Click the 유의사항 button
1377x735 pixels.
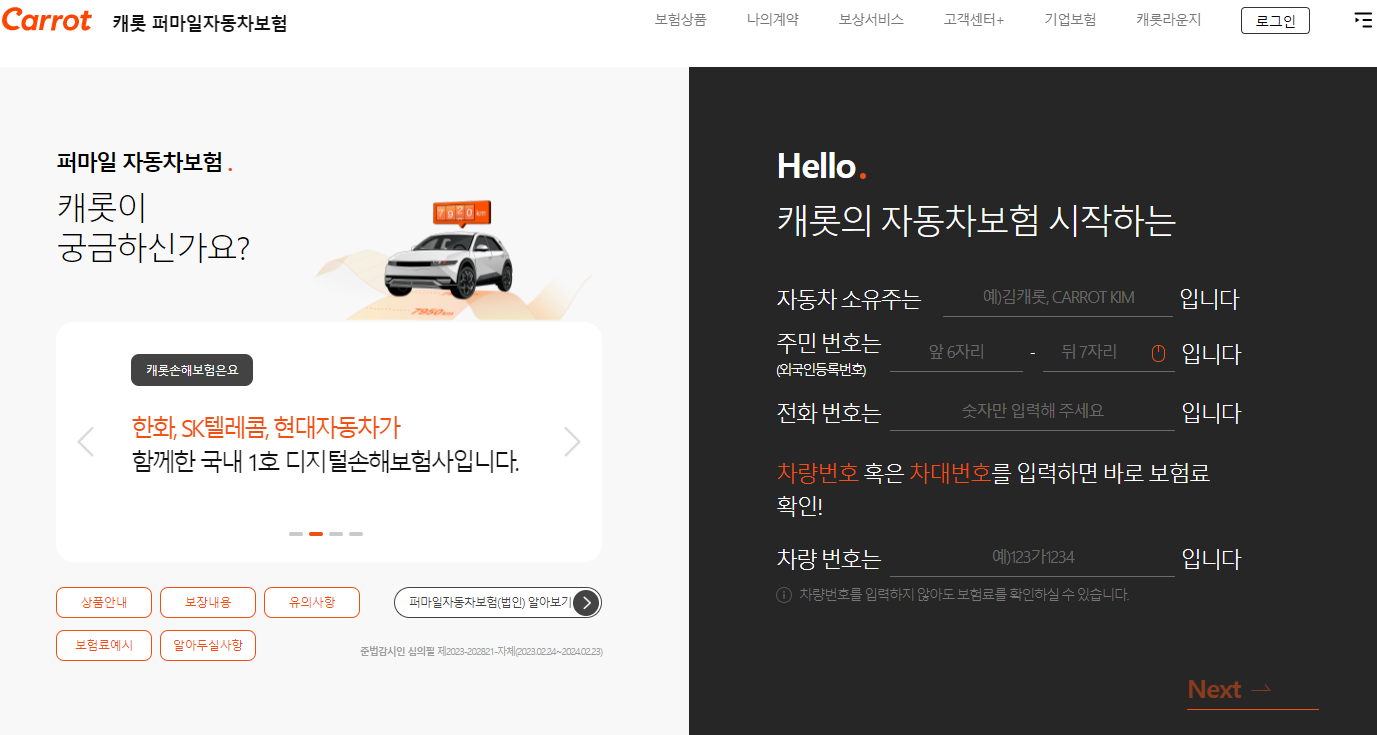[312, 603]
